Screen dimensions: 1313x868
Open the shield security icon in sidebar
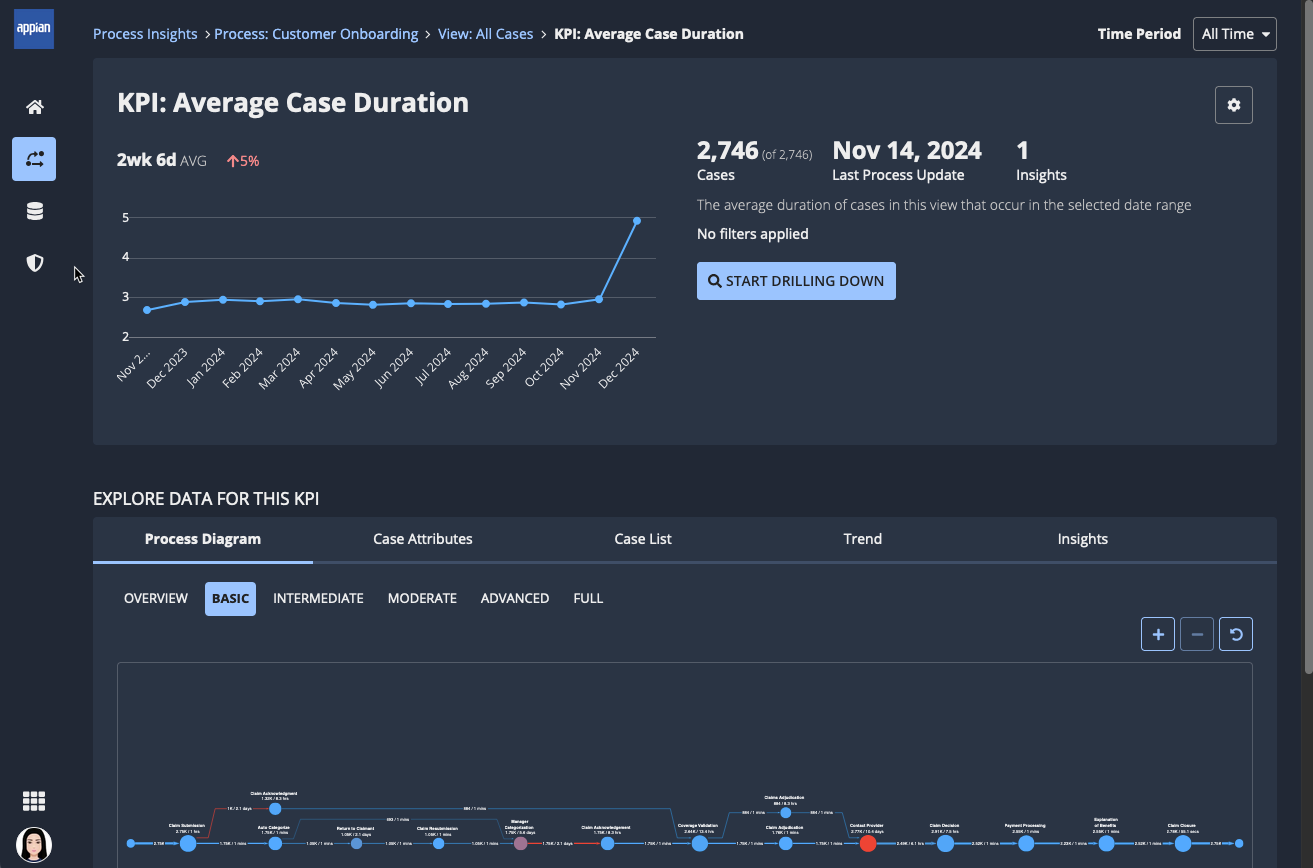click(x=34, y=263)
